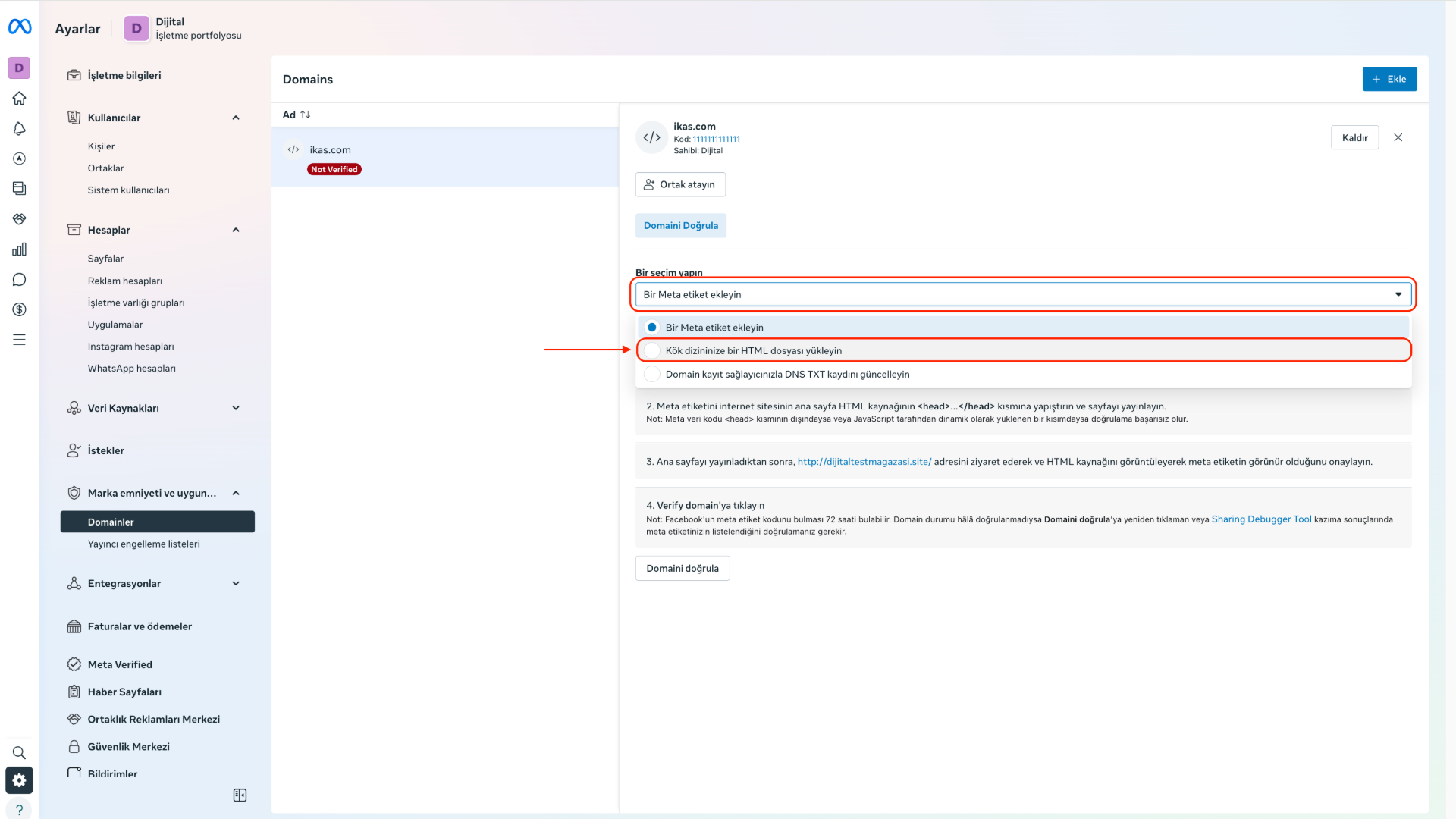This screenshot has height=819, width=1456.
Task: Open Ortaklık Reklamları Merkezi
Action: pyautogui.click(x=154, y=719)
